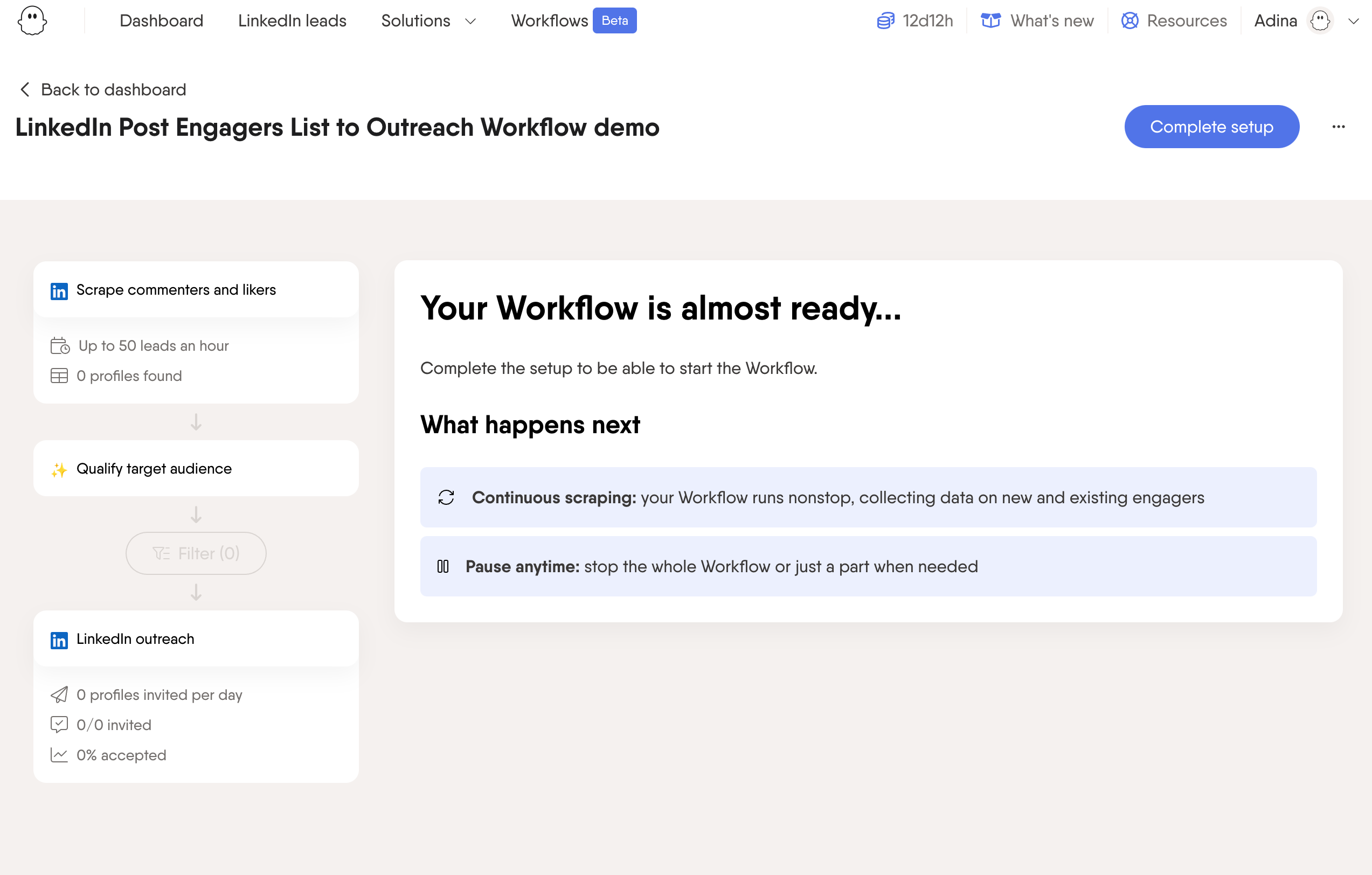The image size is (1372, 875).
Task: Open Qualify target audience step
Action: point(196,468)
